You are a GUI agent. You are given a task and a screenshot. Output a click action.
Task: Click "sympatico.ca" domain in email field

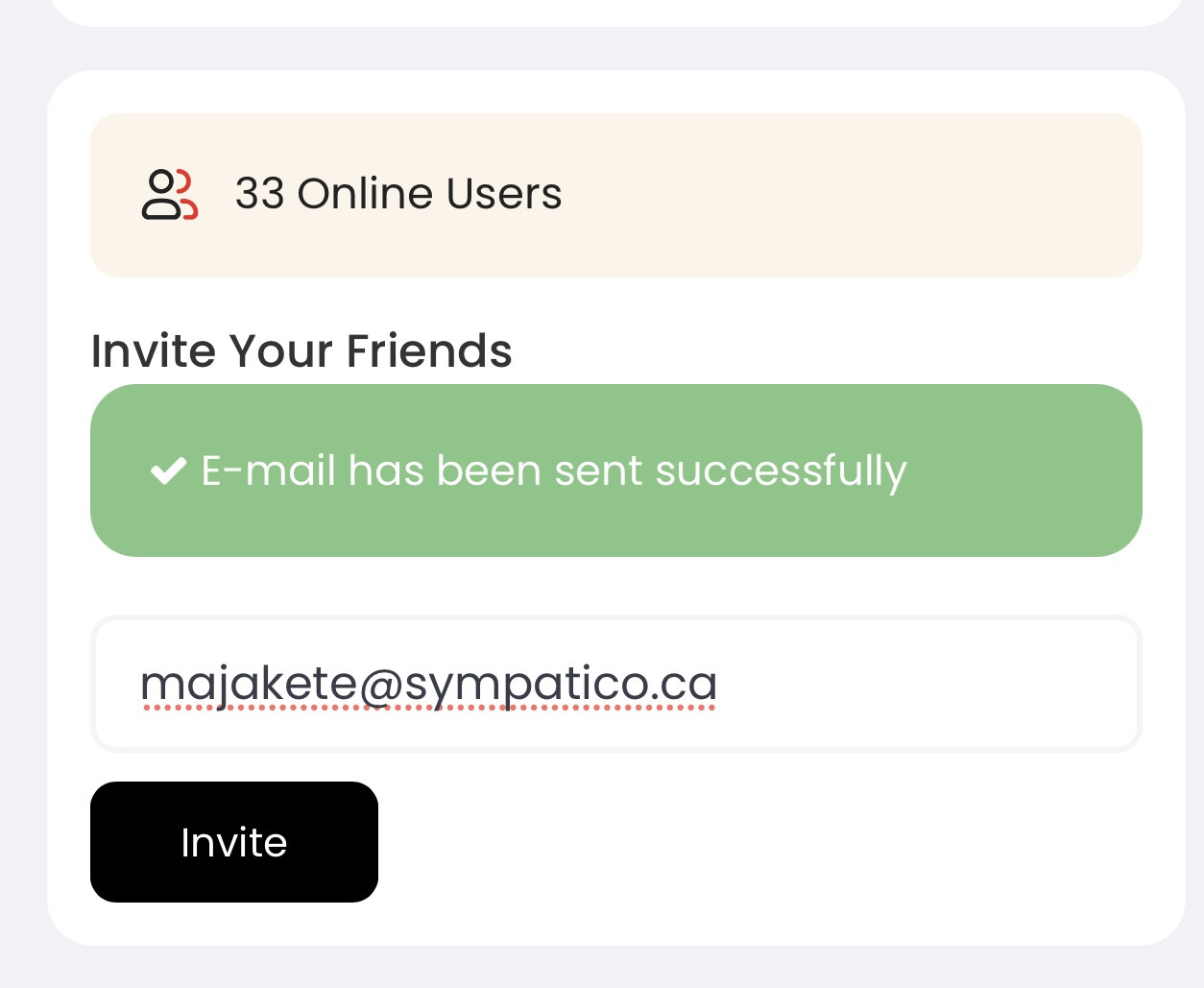coord(561,686)
